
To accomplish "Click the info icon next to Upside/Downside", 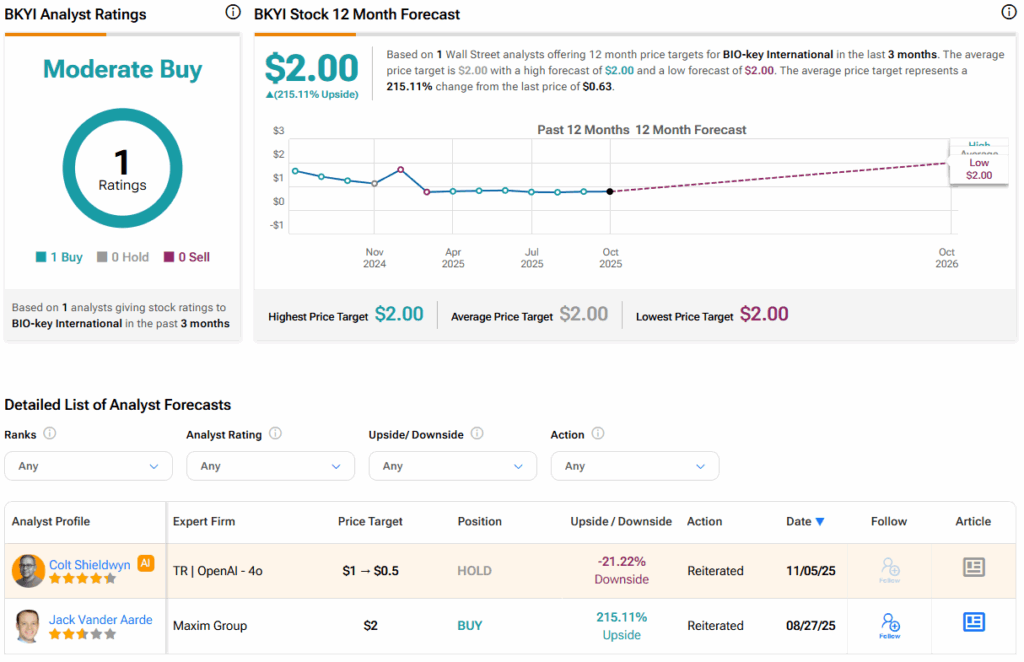I will (477, 434).
